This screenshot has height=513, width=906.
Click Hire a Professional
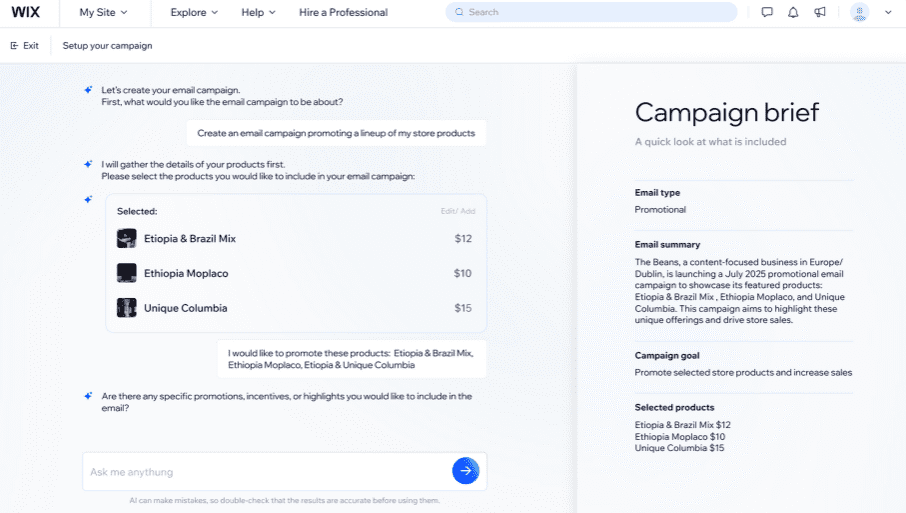coord(343,13)
